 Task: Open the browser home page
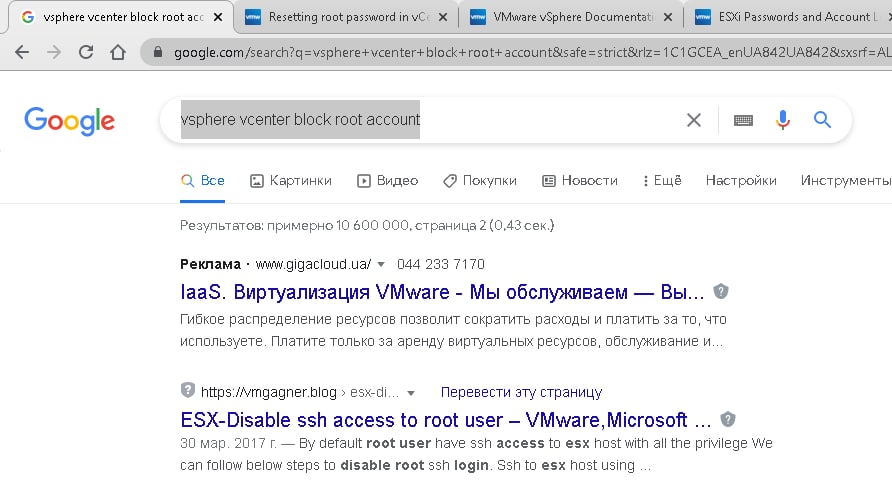click(118, 52)
